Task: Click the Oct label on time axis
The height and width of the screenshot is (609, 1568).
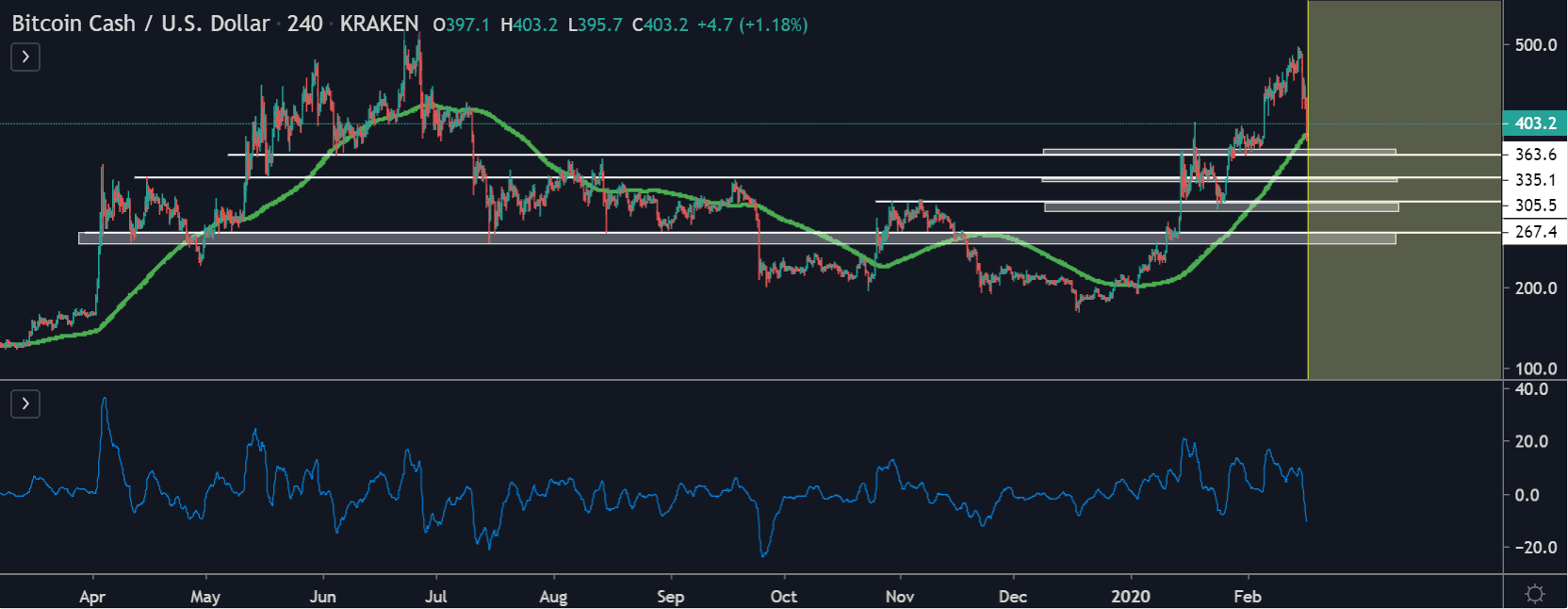Action: click(x=784, y=597)
